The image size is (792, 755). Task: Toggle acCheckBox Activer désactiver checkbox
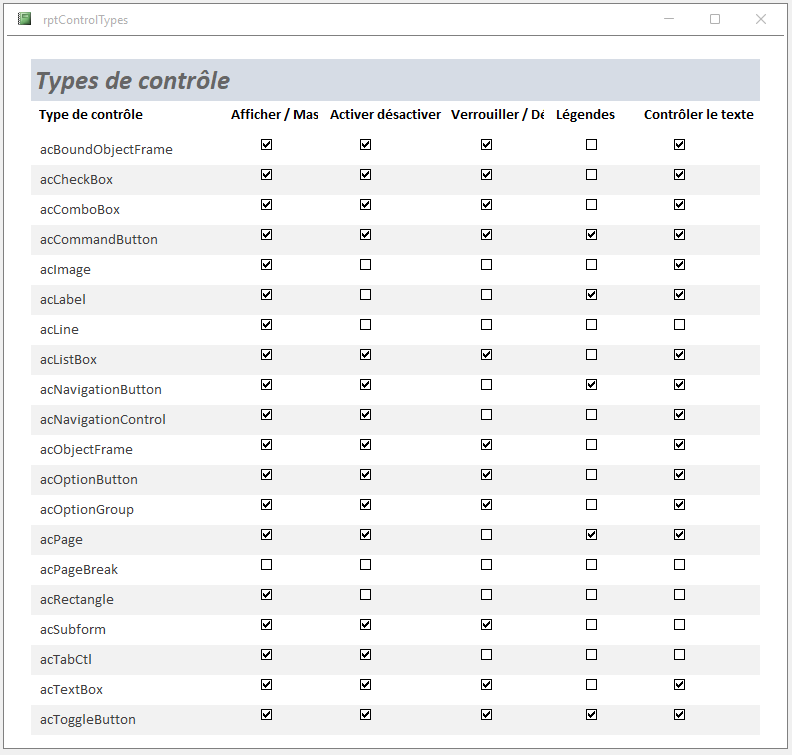[x=366, y=175]
